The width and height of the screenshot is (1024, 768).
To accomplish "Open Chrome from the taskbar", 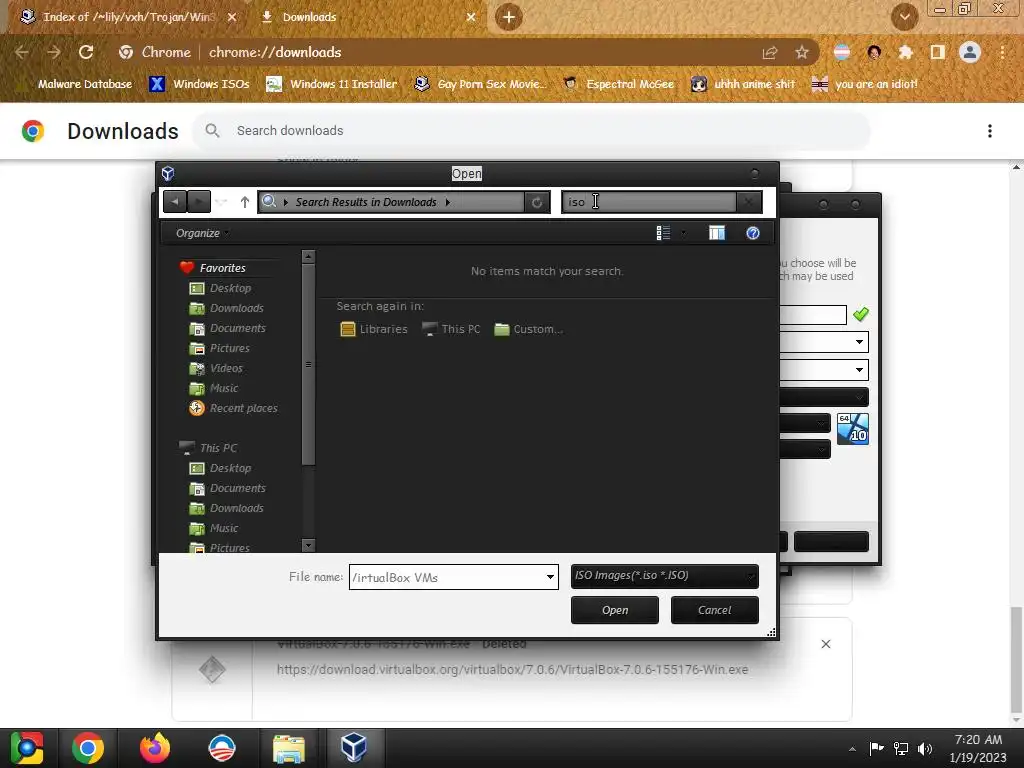I will click(88, 748).
